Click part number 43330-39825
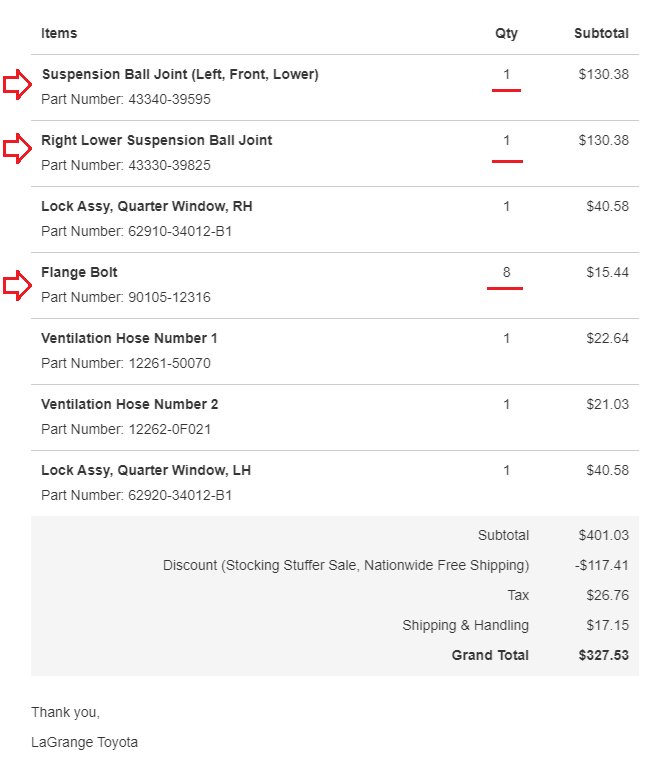 click(x=169, y=165)
